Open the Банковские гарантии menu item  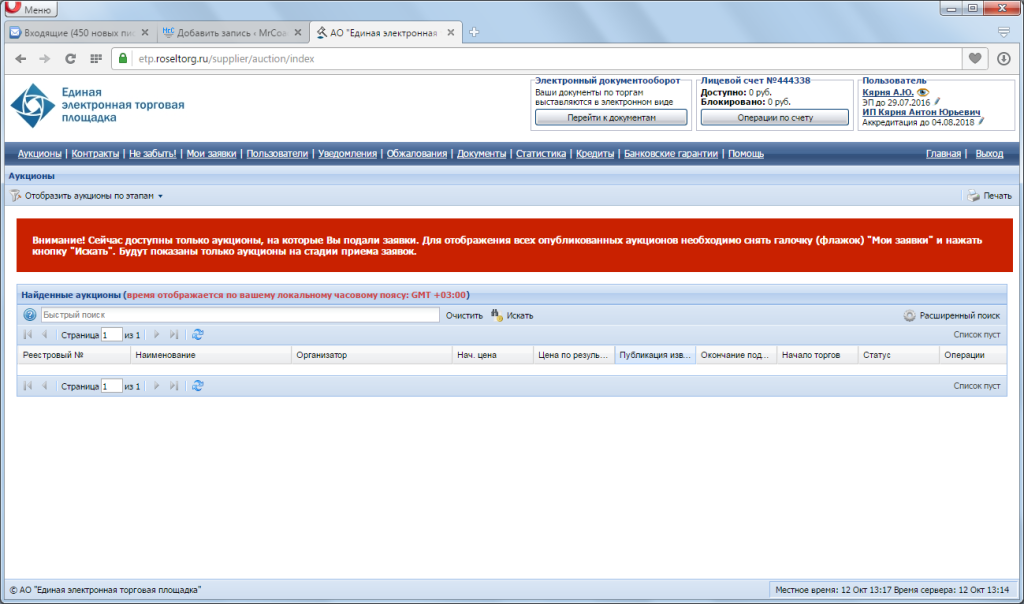coord(671,153)
